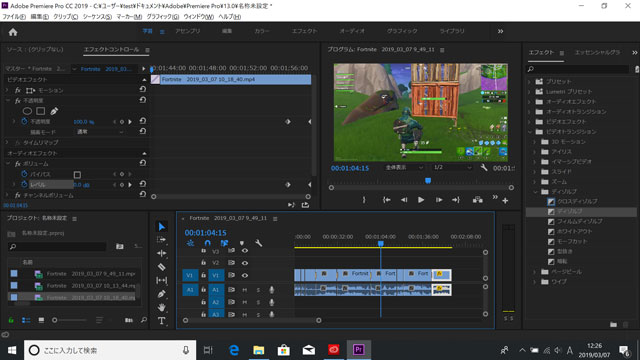Toggle Linked Selection in timeline

[x=224, y=243]
